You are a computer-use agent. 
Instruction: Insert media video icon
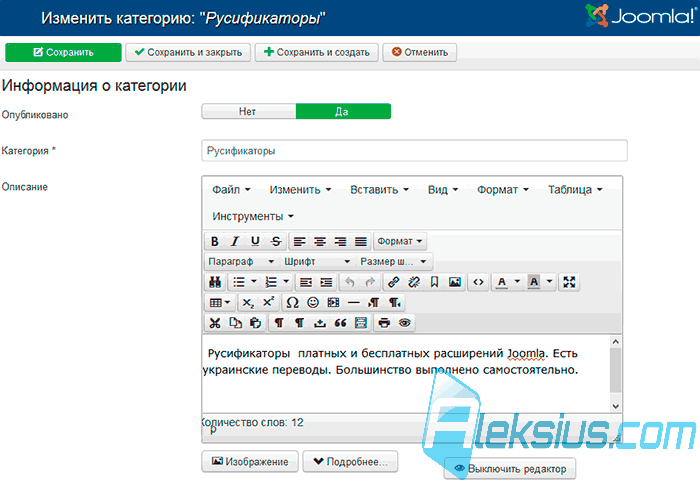tap(333, 303)
